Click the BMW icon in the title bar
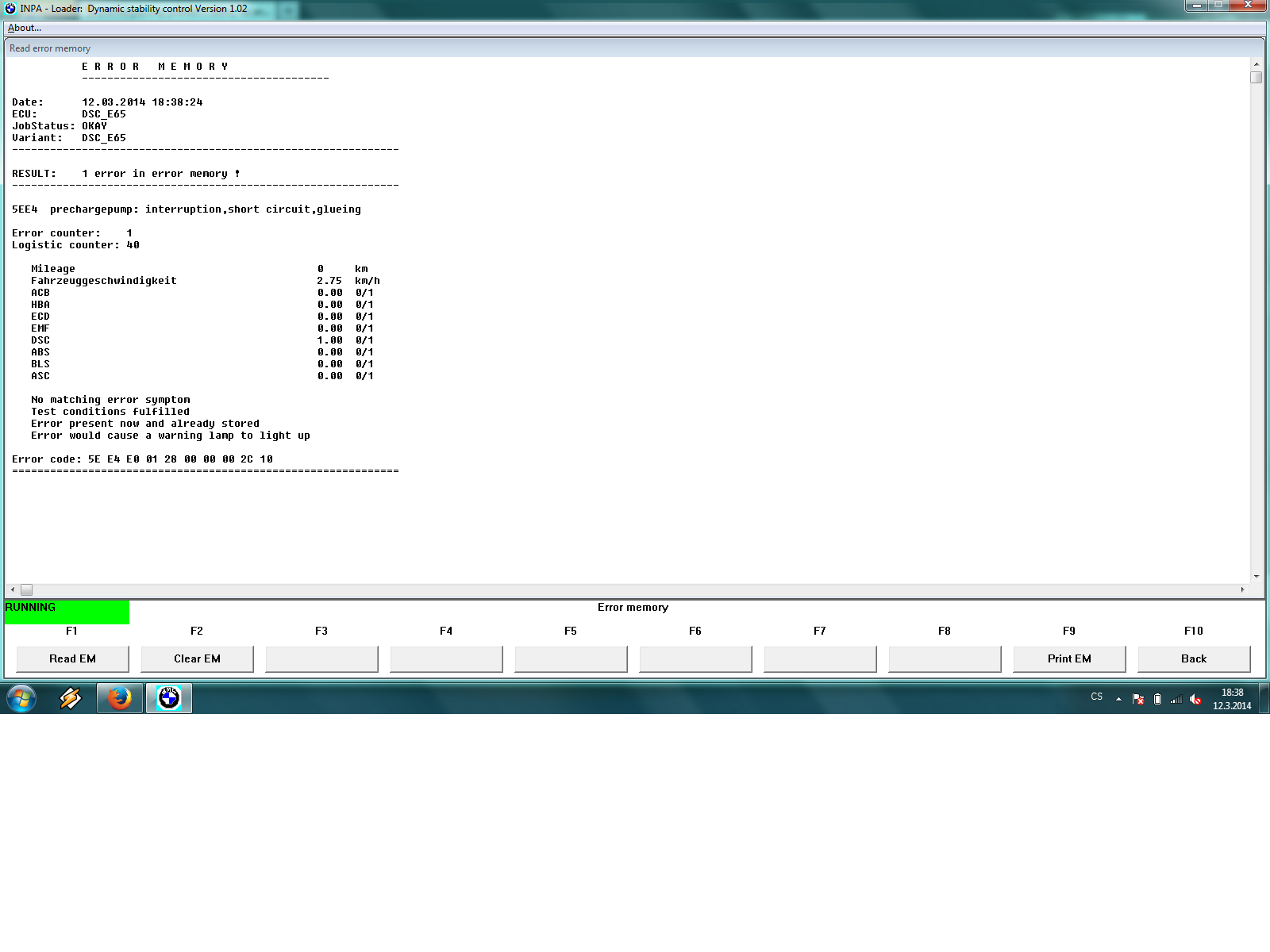This screenshot has width=1270, height=952. pos(10,9)
